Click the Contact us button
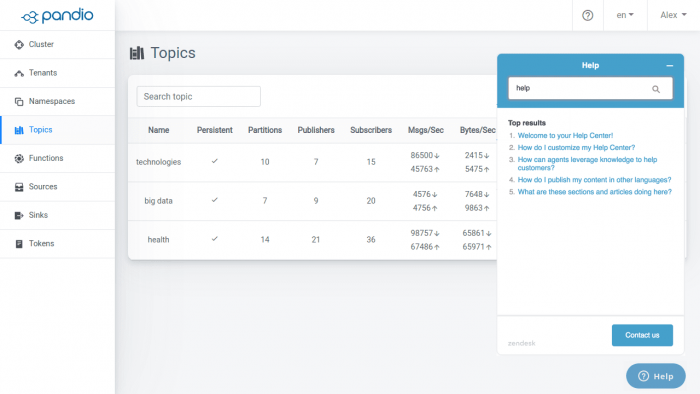700x394 pixels. (642, 335)
